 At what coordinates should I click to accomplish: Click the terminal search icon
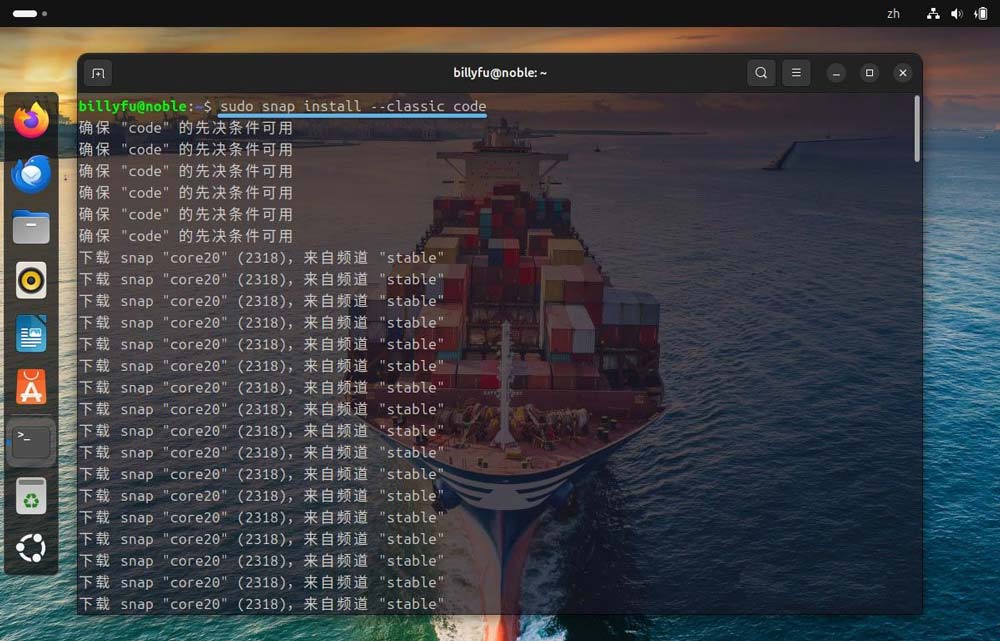[761, 73]
